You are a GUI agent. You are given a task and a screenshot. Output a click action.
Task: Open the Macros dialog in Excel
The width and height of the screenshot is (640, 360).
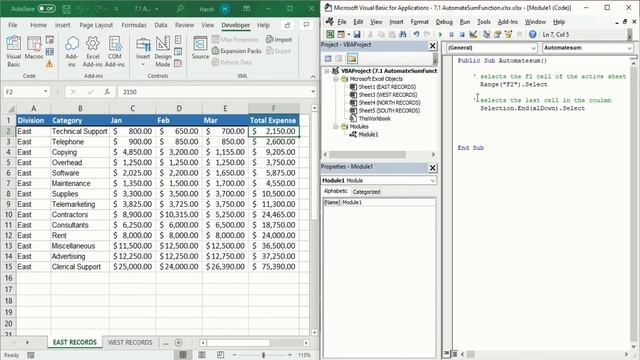(34, 48)
